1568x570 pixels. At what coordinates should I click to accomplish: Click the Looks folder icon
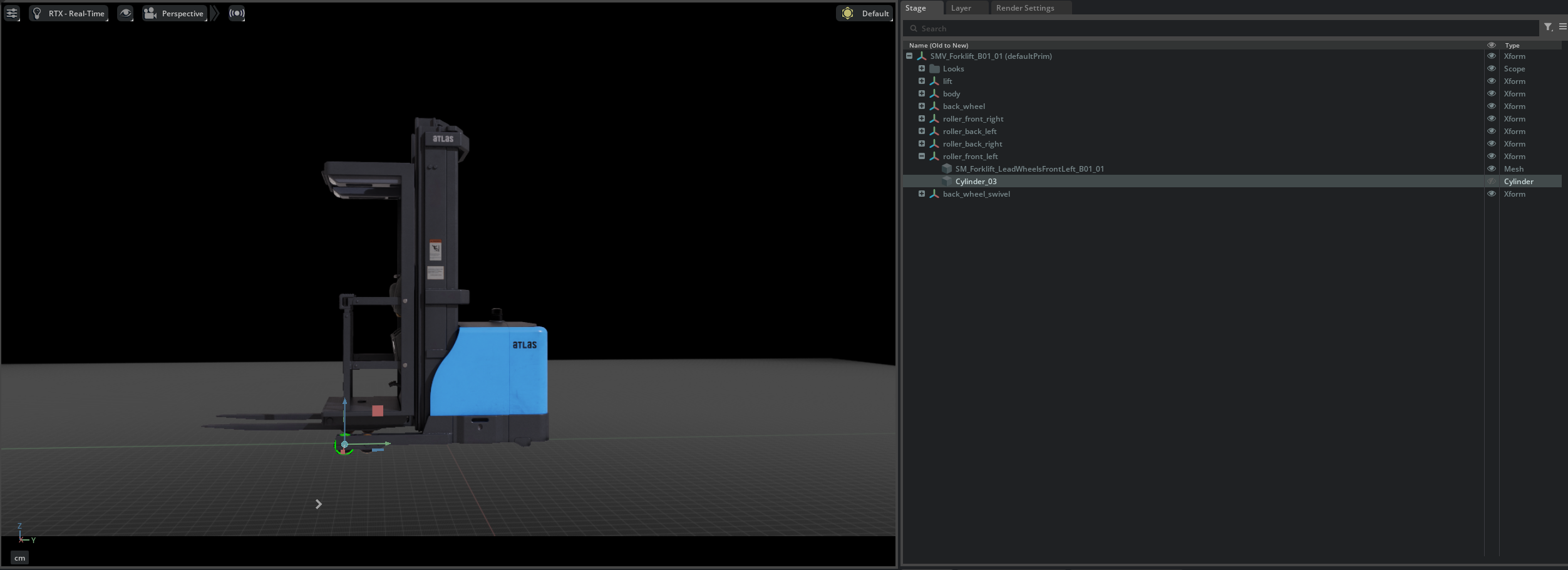pyautogui.click(x=934, y=69)
